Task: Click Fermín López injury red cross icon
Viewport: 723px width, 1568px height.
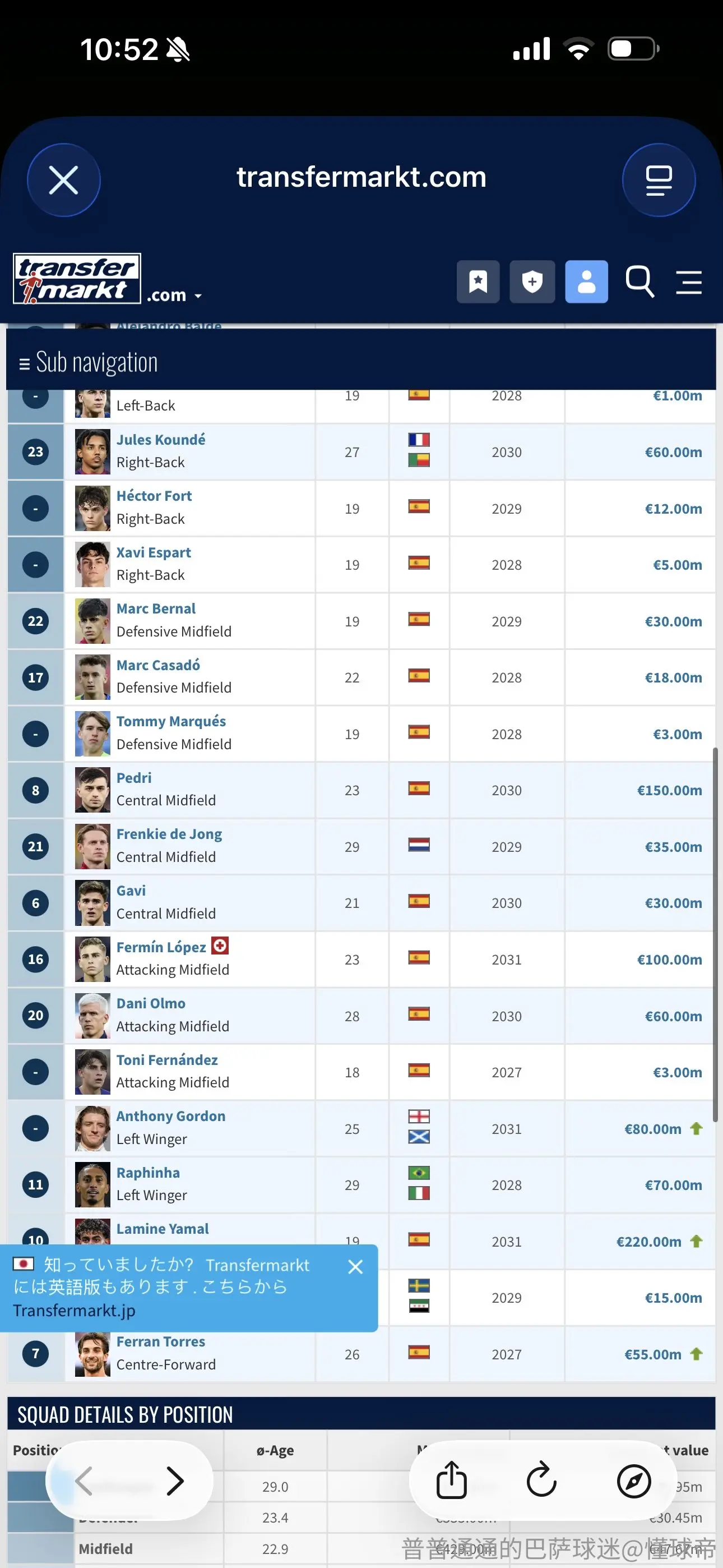Action: (220, 946)
